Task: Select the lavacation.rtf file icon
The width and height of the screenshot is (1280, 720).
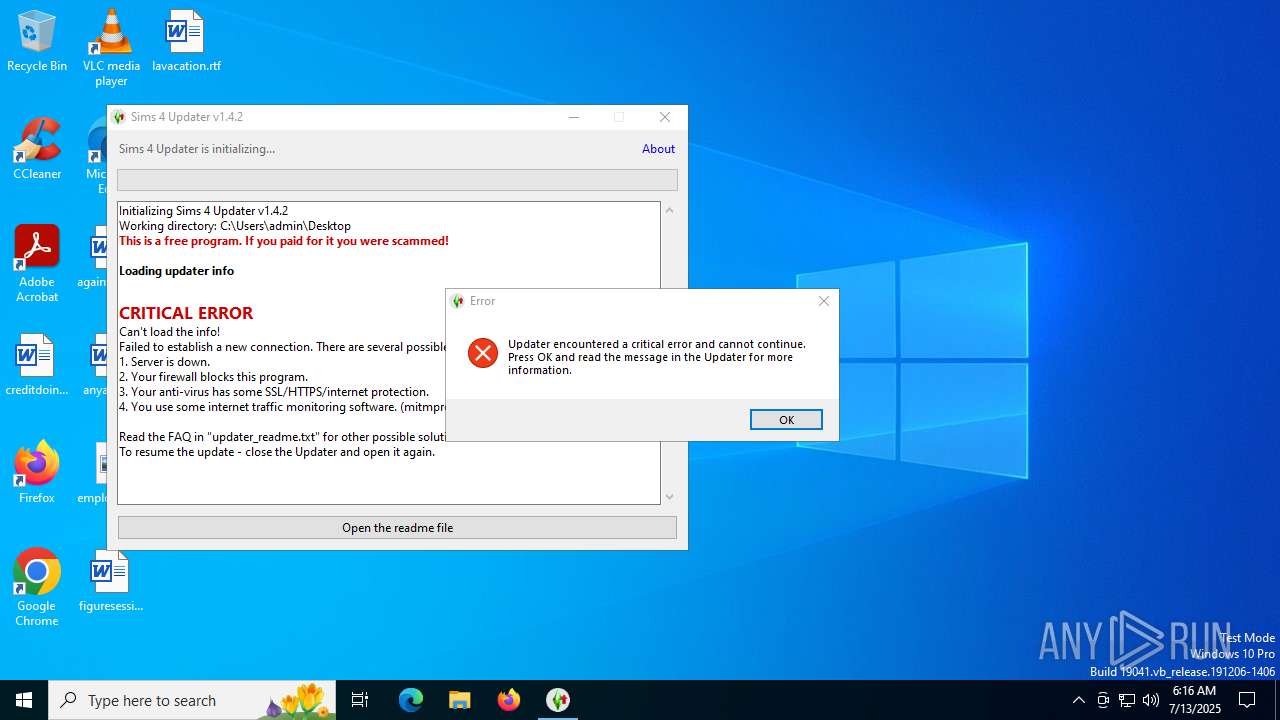Action: tap(186, 42)
